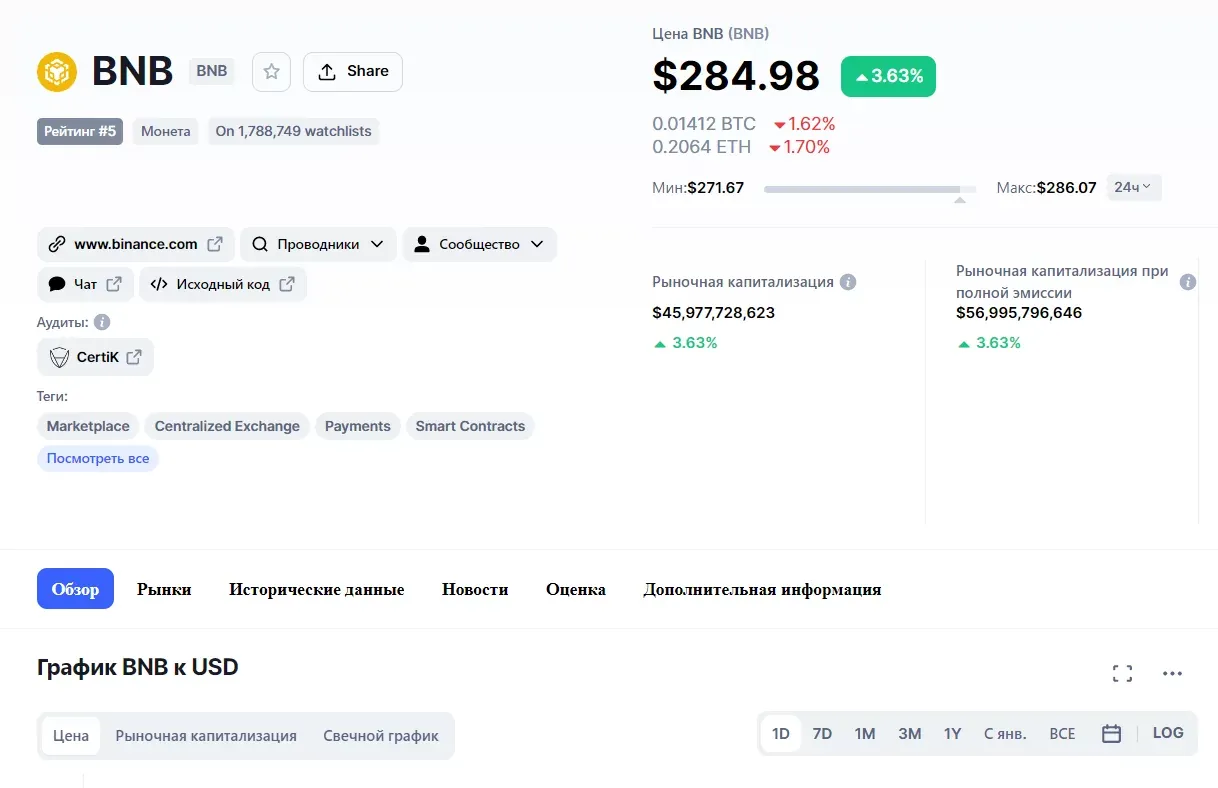The image size is (1218, 788).
Task: Open the www.binance.com website link
Action: click(136, 244)
